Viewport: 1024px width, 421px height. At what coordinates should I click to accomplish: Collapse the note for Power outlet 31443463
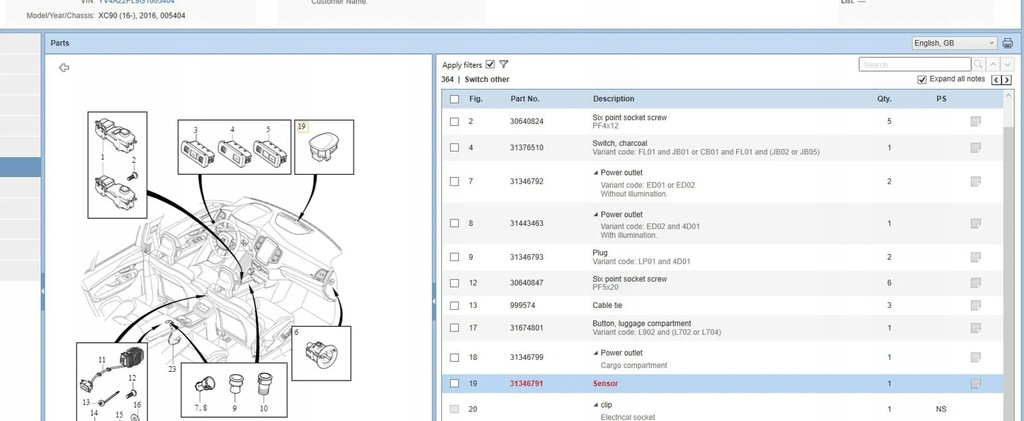click(596, 215)
